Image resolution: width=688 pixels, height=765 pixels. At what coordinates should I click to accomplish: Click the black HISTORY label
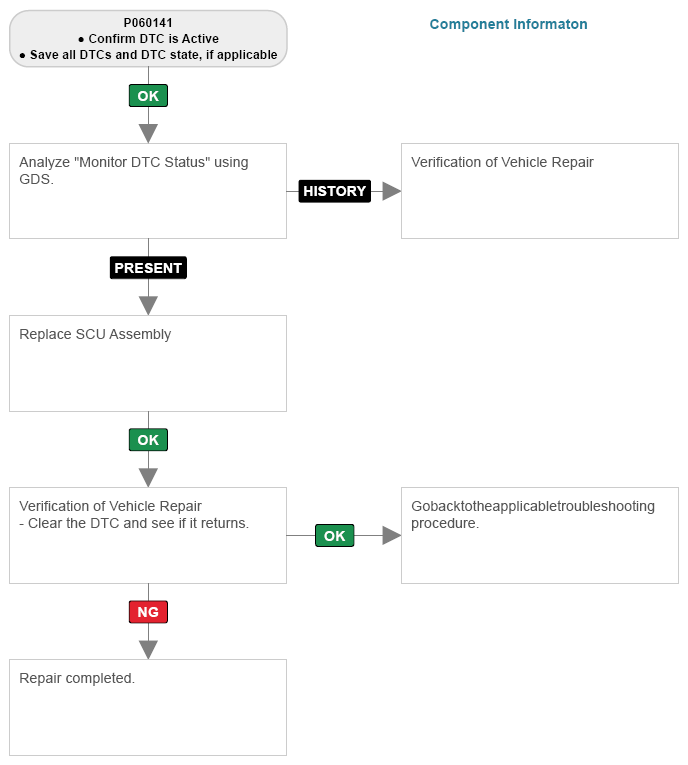335,191
